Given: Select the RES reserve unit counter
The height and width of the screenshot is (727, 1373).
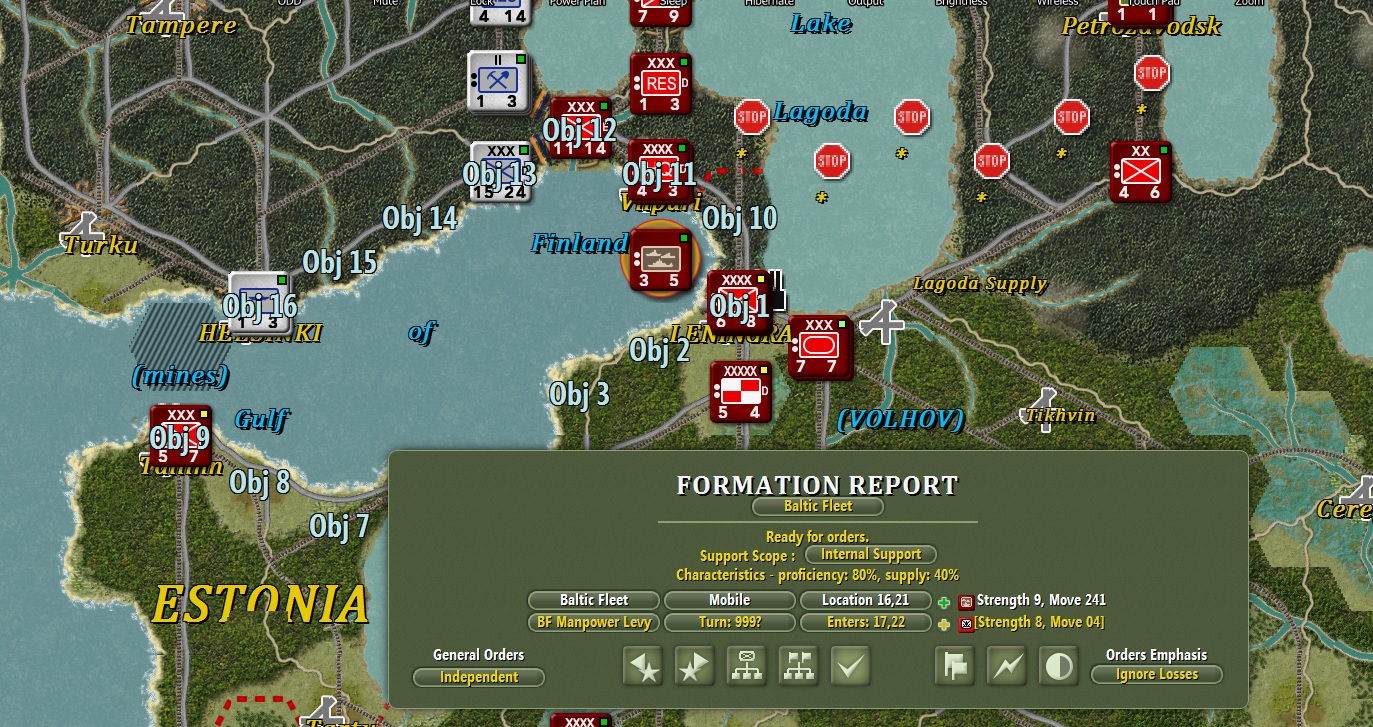Looking at the screenshot, I should point(661,83).
